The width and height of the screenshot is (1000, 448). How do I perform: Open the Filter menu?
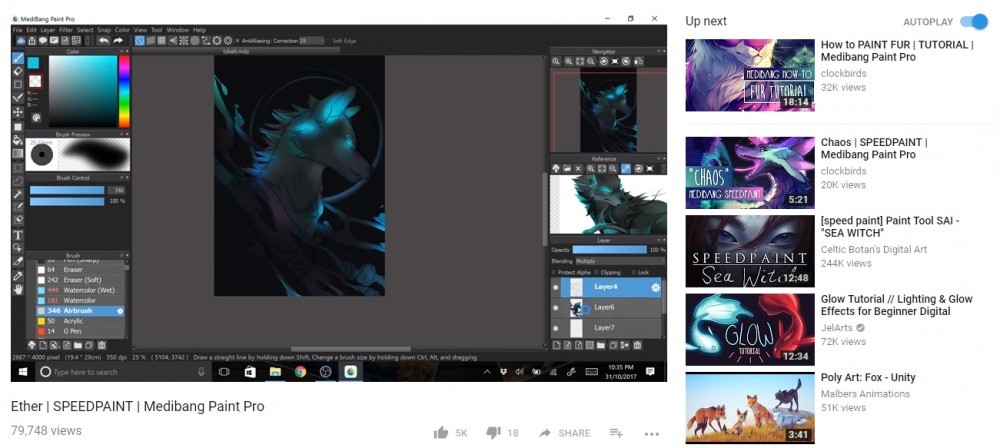click(66, 30)
